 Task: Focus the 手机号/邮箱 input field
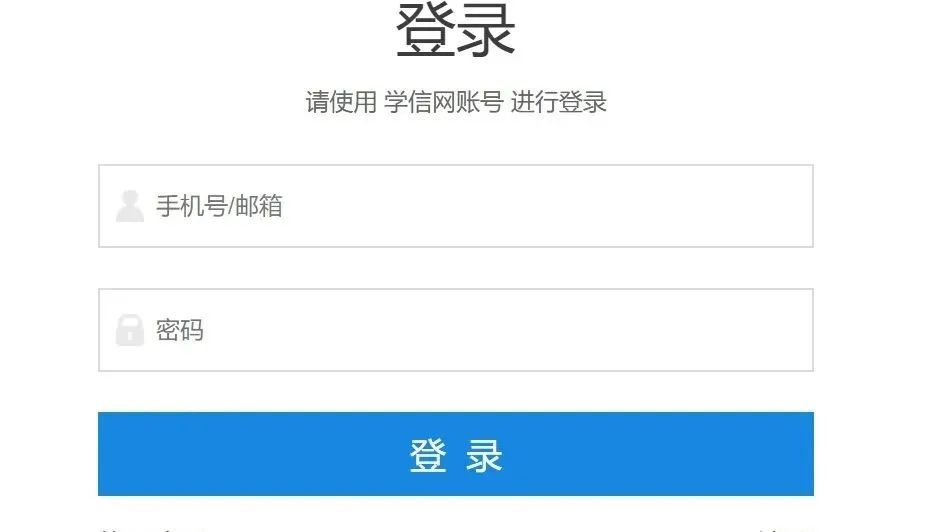456,206
